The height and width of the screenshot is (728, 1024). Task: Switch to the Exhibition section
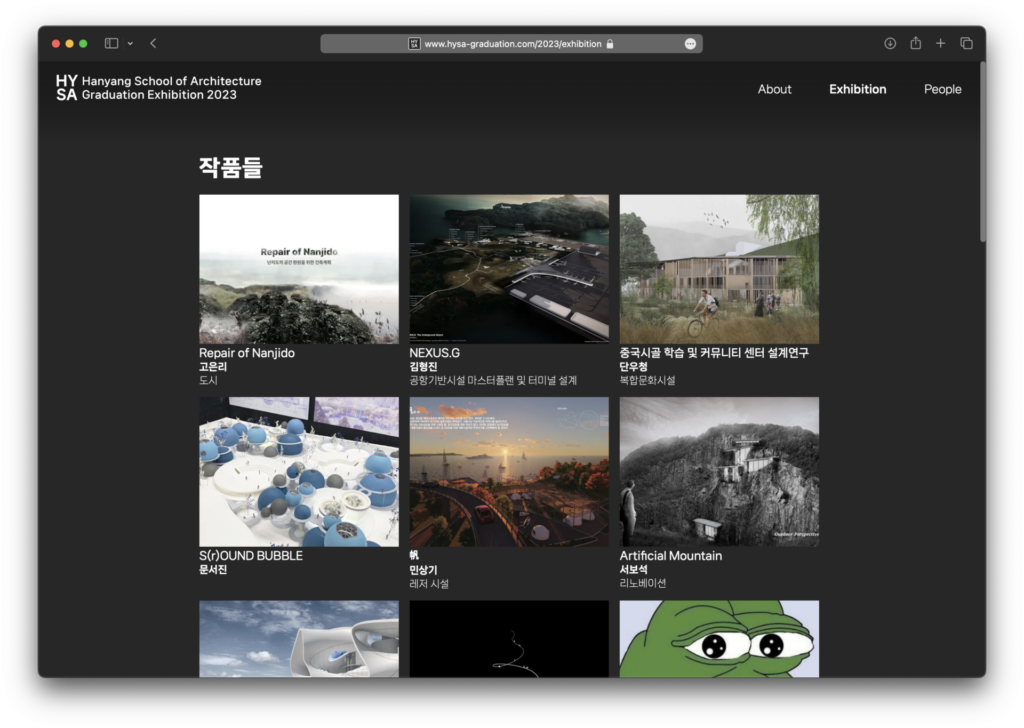(x=857, y=89)
